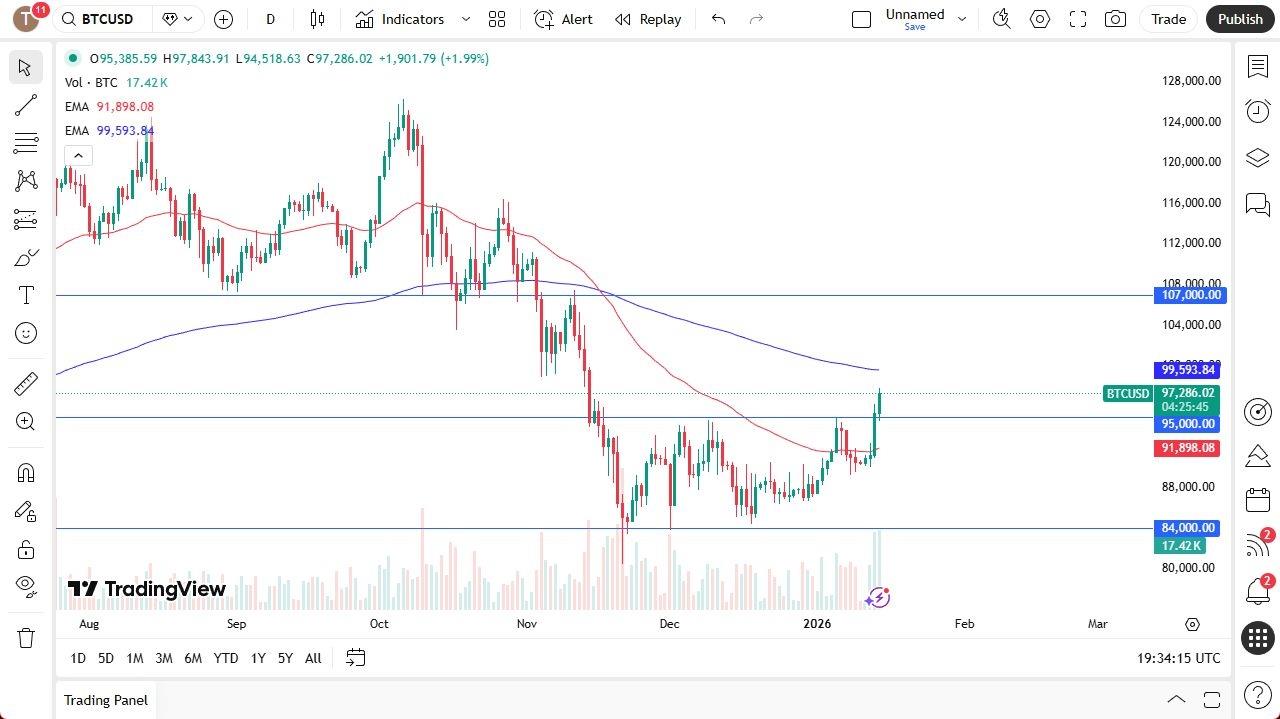This screenshot has width=1280, height=719.
Task: Open chart settings via gear icon
Action: pos(1040,19)
